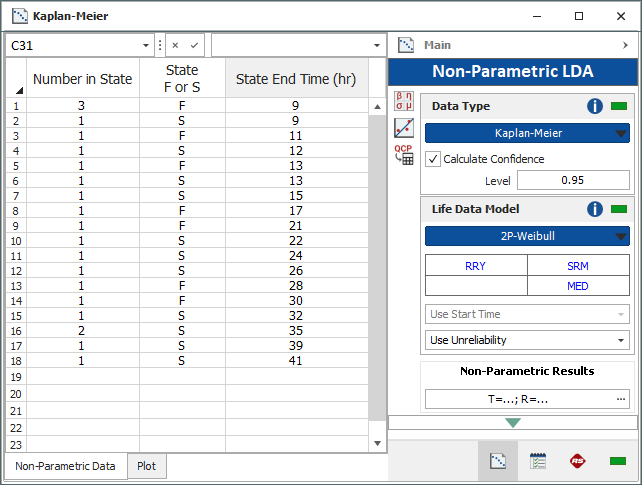Maximize the Kaplan-Meier window
This screenshot has height=485, width=642.
click(x=579, y=16)
